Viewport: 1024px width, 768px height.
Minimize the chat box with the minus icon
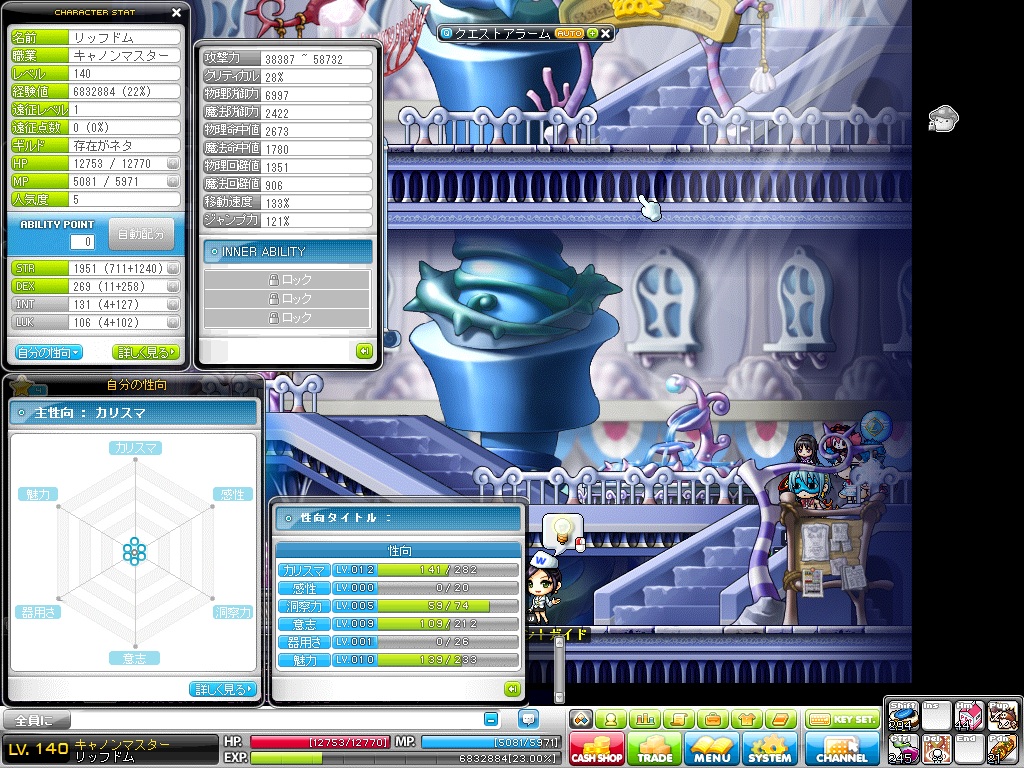[491, 719]
